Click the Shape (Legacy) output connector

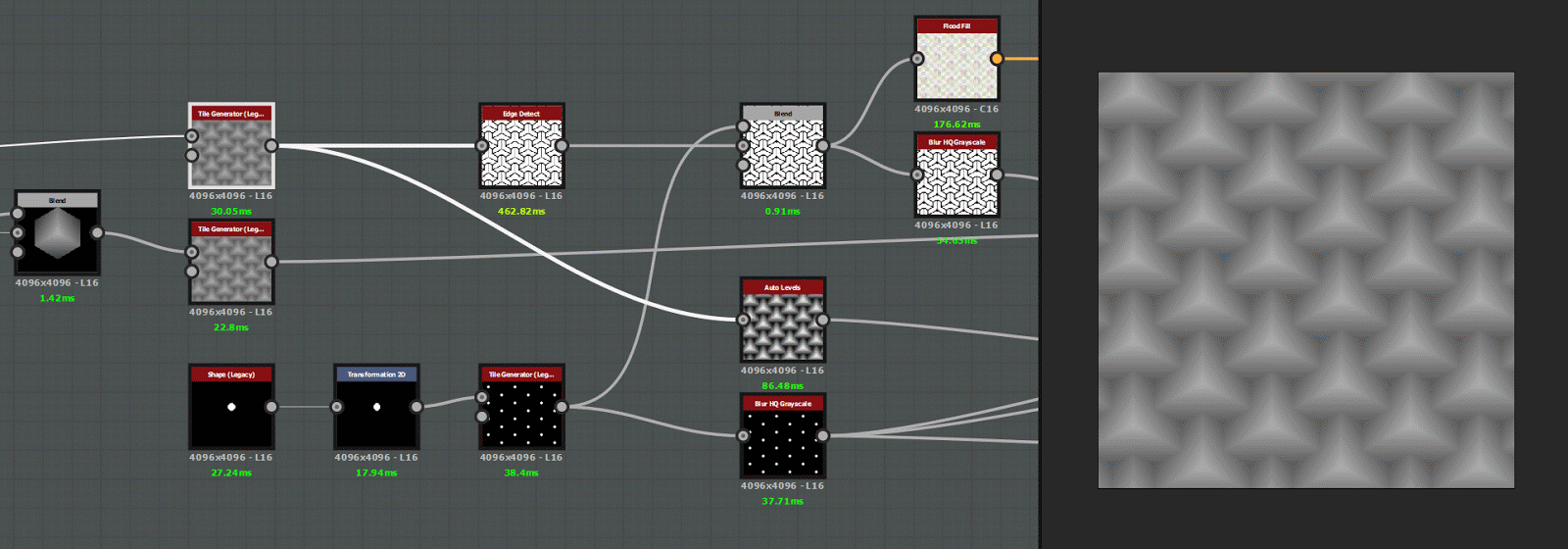pos(271,407)
